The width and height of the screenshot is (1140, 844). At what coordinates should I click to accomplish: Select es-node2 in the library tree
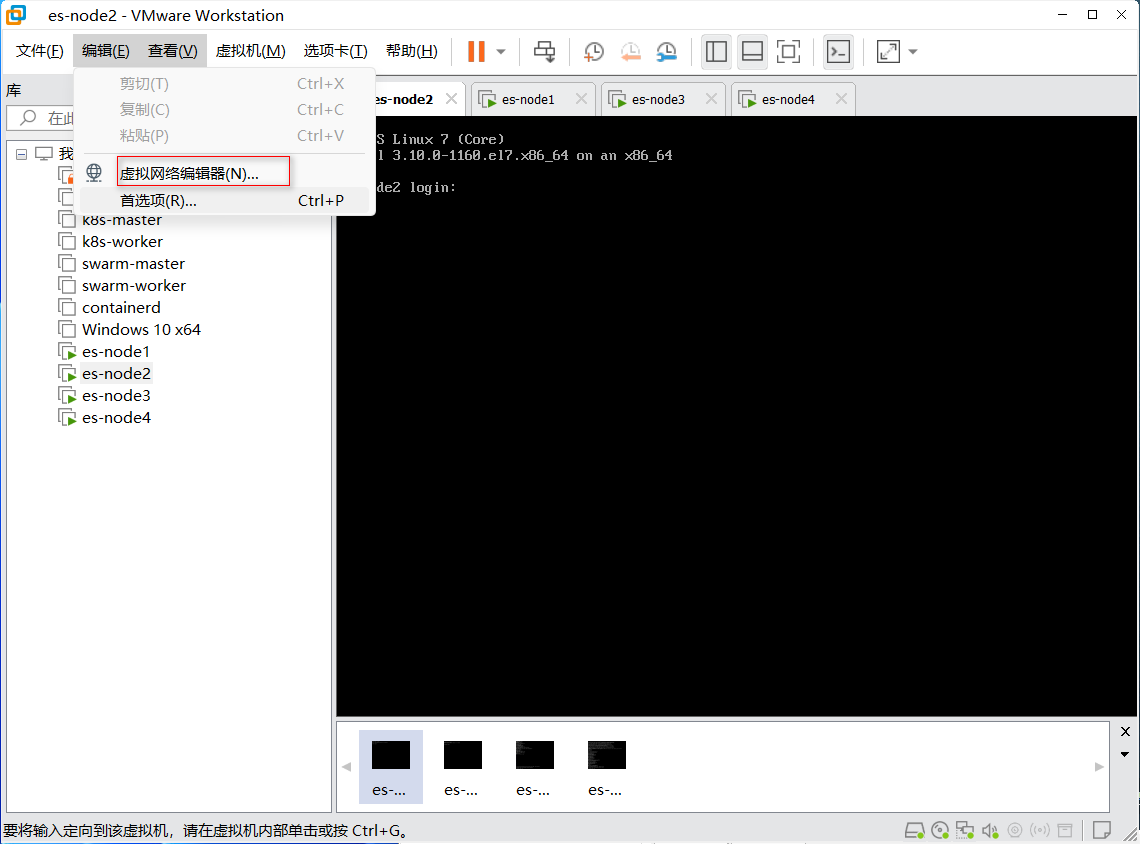tap(116, 374)
